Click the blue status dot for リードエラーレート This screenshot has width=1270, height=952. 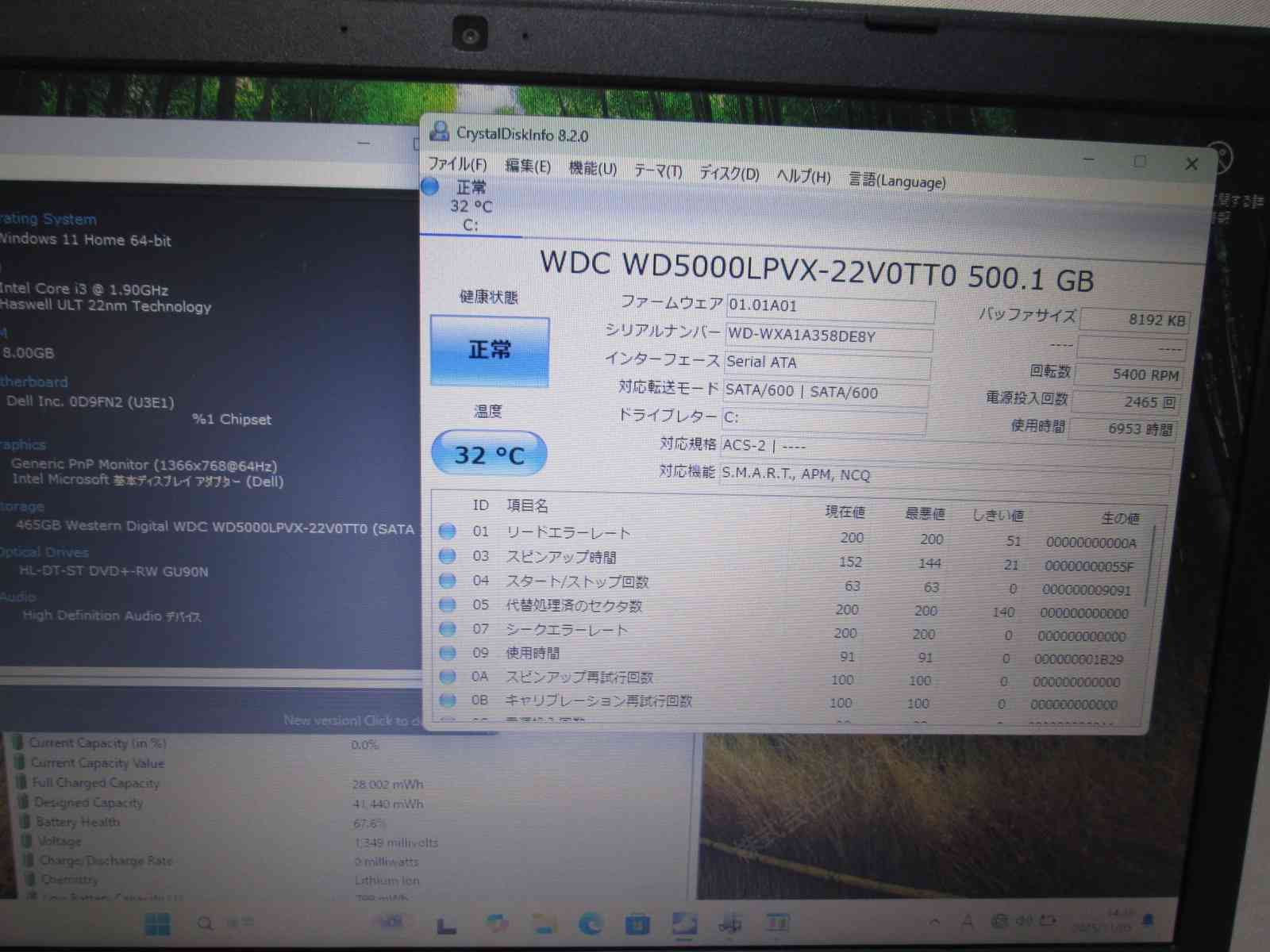[448, 531]
